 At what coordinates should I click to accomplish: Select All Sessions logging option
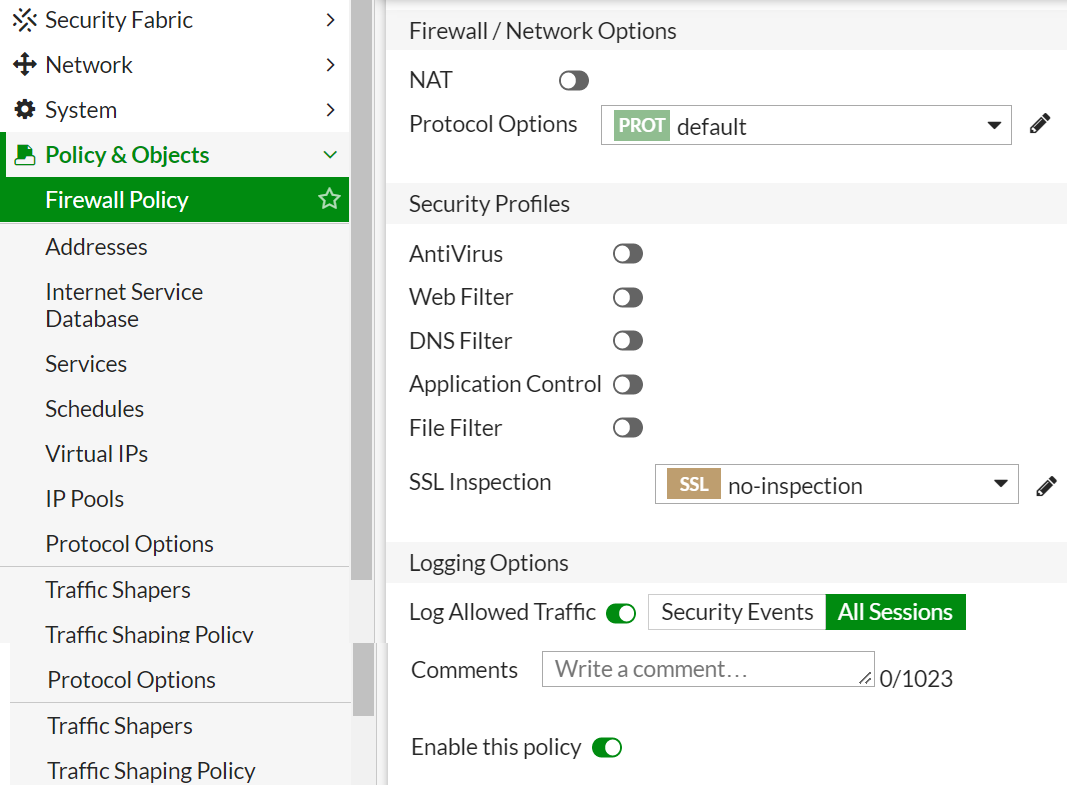[895, 612]
